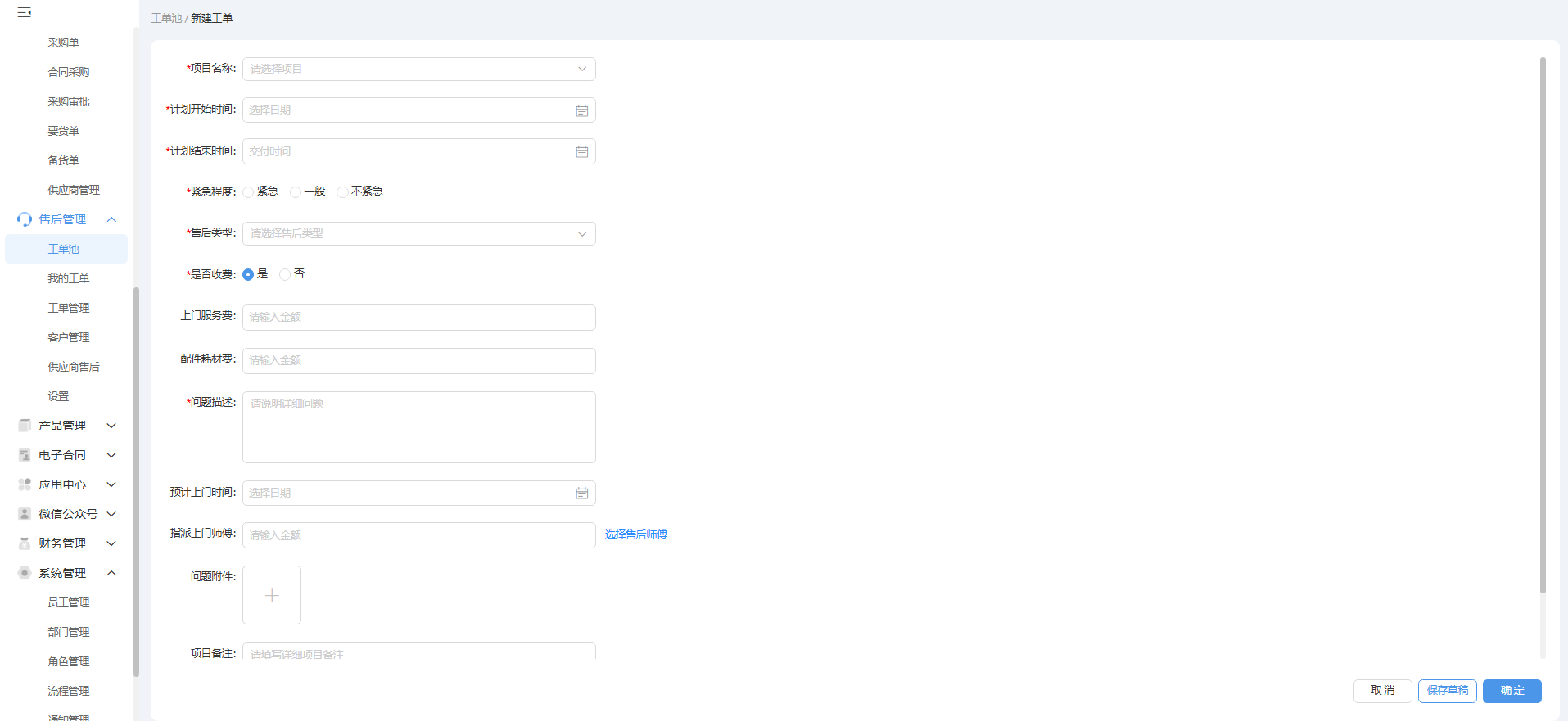
Task: Click the 应用中心 menu icon
Action: [25, 484]
